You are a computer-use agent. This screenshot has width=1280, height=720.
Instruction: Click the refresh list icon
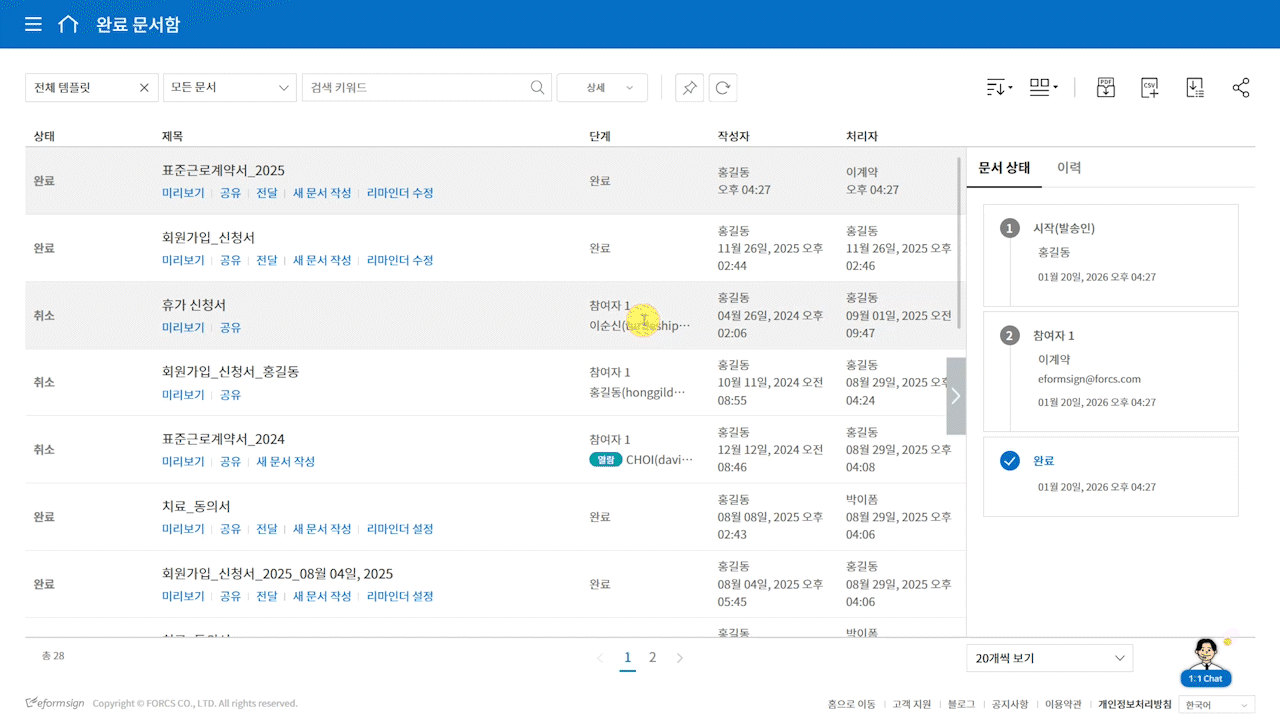click(723, 88)
